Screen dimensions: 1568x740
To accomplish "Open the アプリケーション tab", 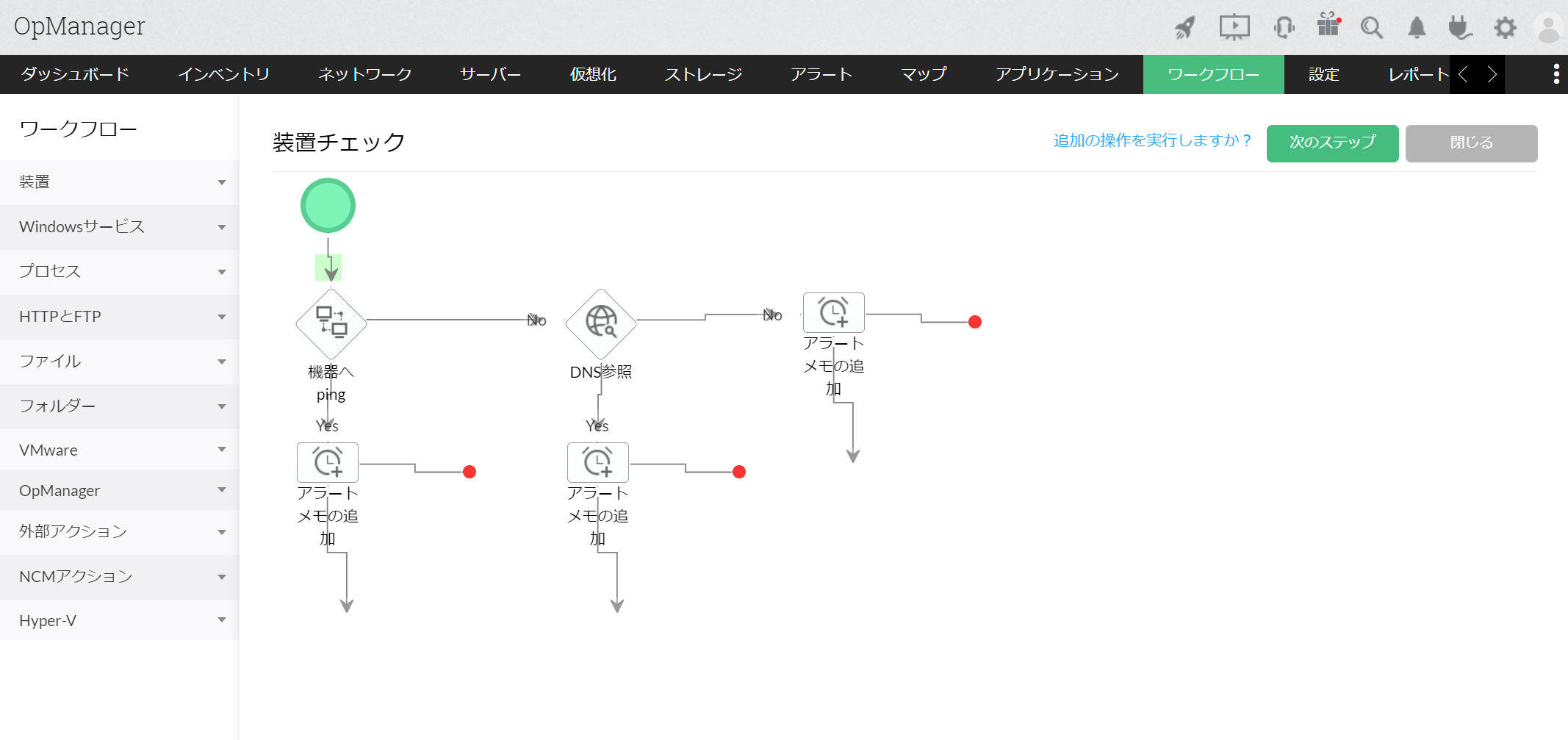I will (x=1057, y=74).
